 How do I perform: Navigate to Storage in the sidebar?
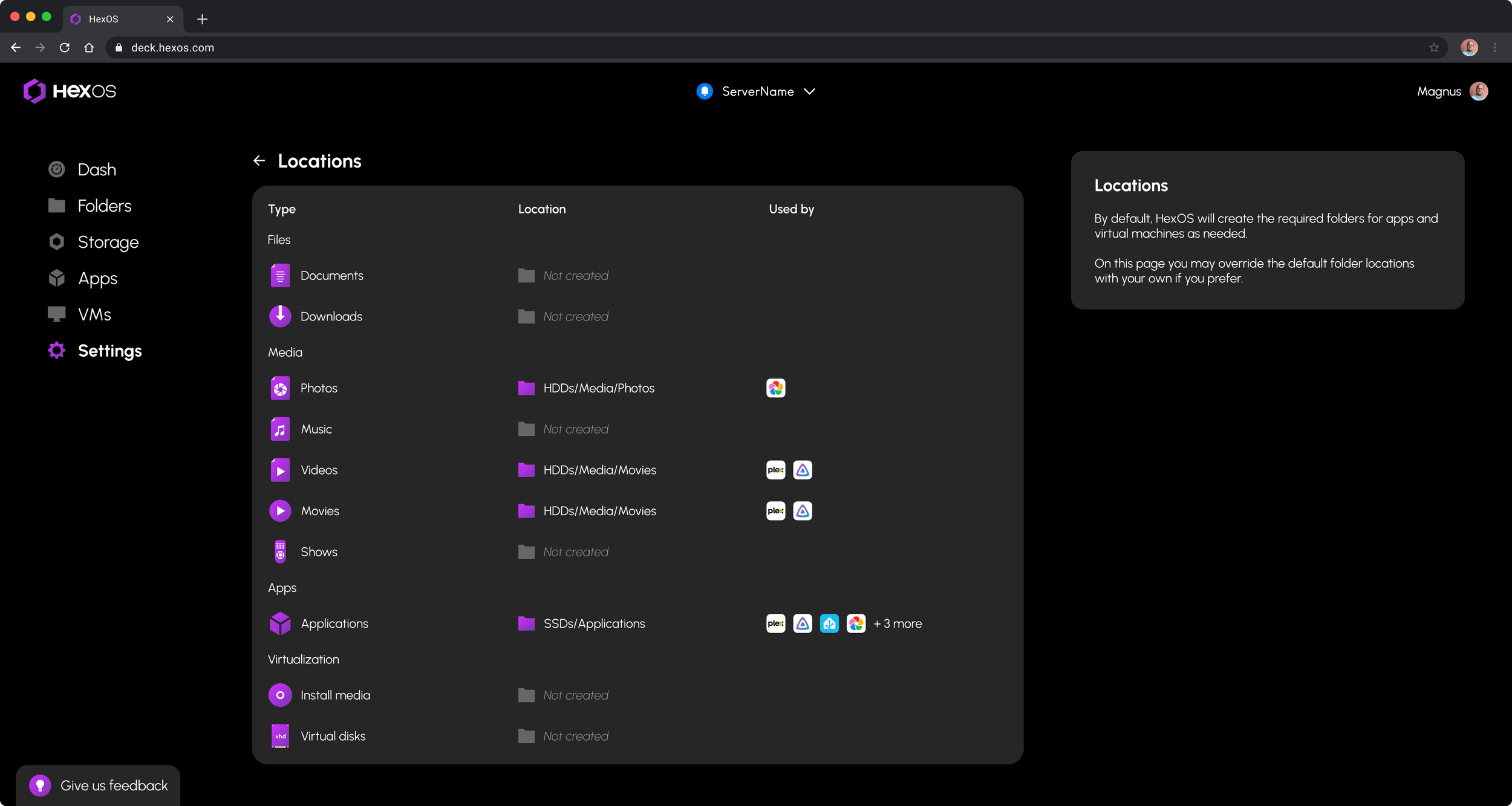point(108,242)
